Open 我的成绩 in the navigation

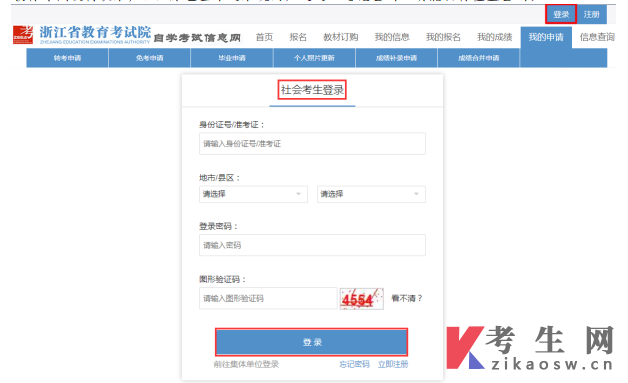click(x=495, y=37)
